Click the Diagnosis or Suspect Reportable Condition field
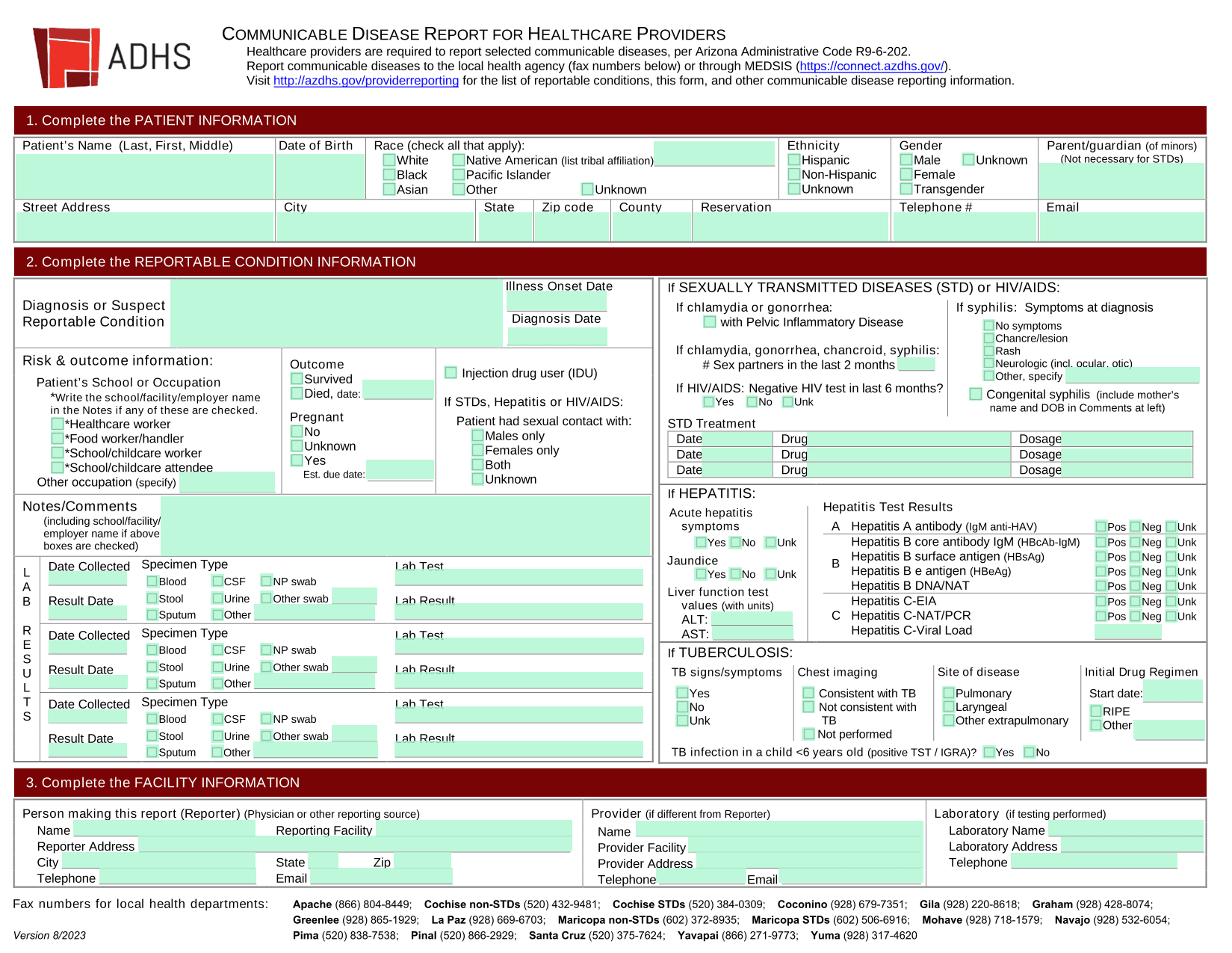1232x953 pixels. (336, 313)
